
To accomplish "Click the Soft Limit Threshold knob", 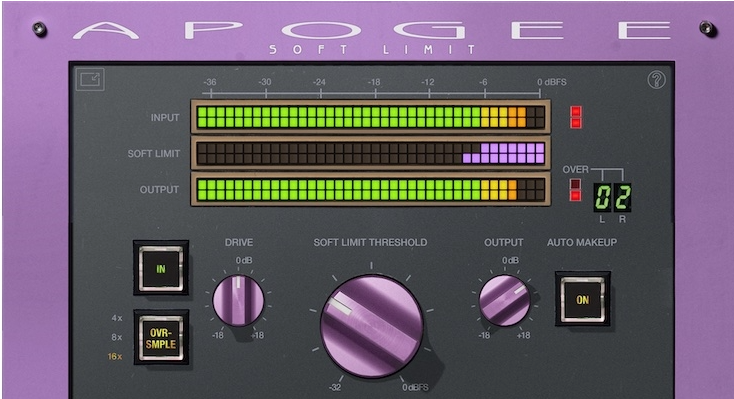I will tap(372, 325).
